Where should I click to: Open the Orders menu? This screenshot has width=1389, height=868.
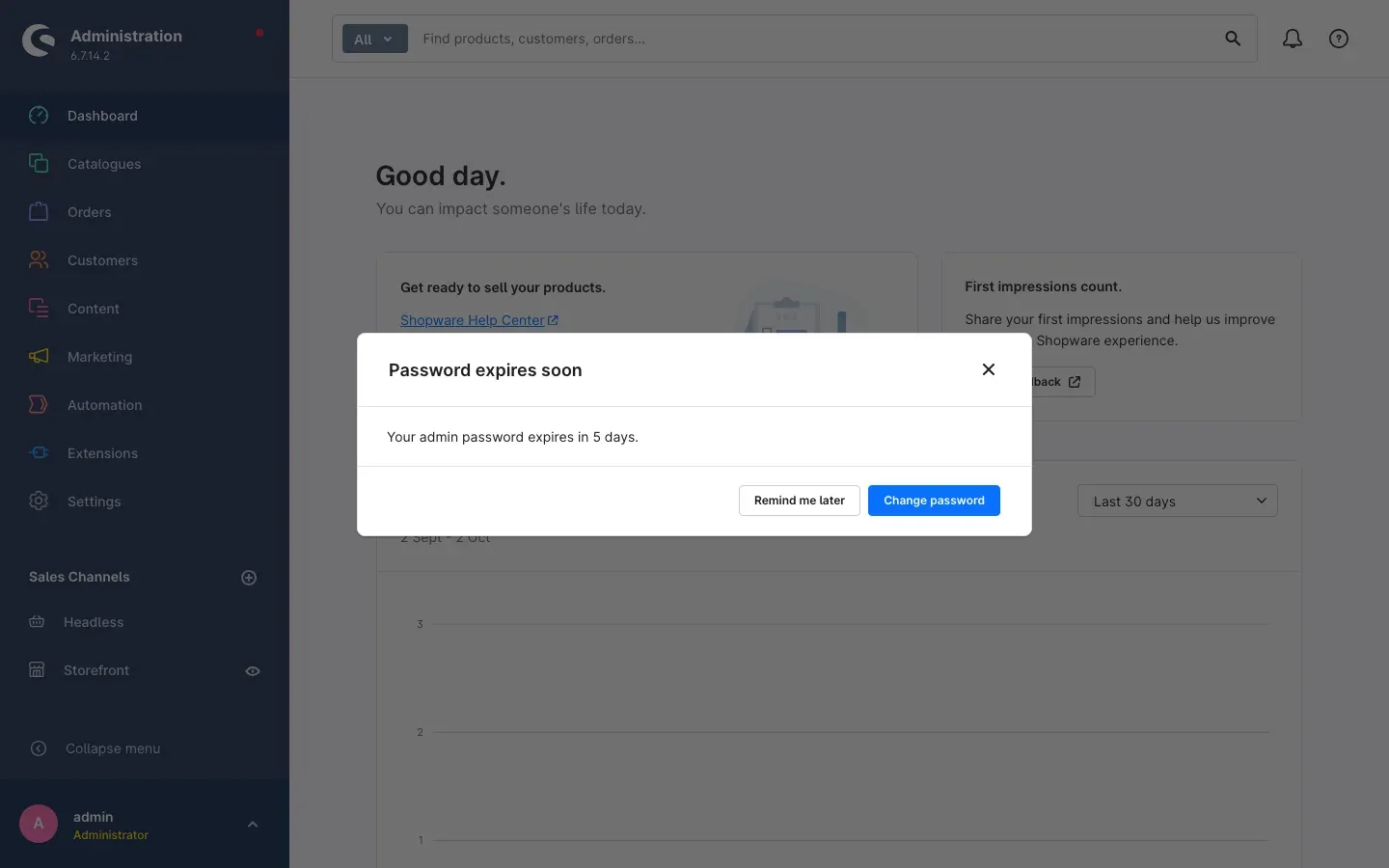(145, 212)
